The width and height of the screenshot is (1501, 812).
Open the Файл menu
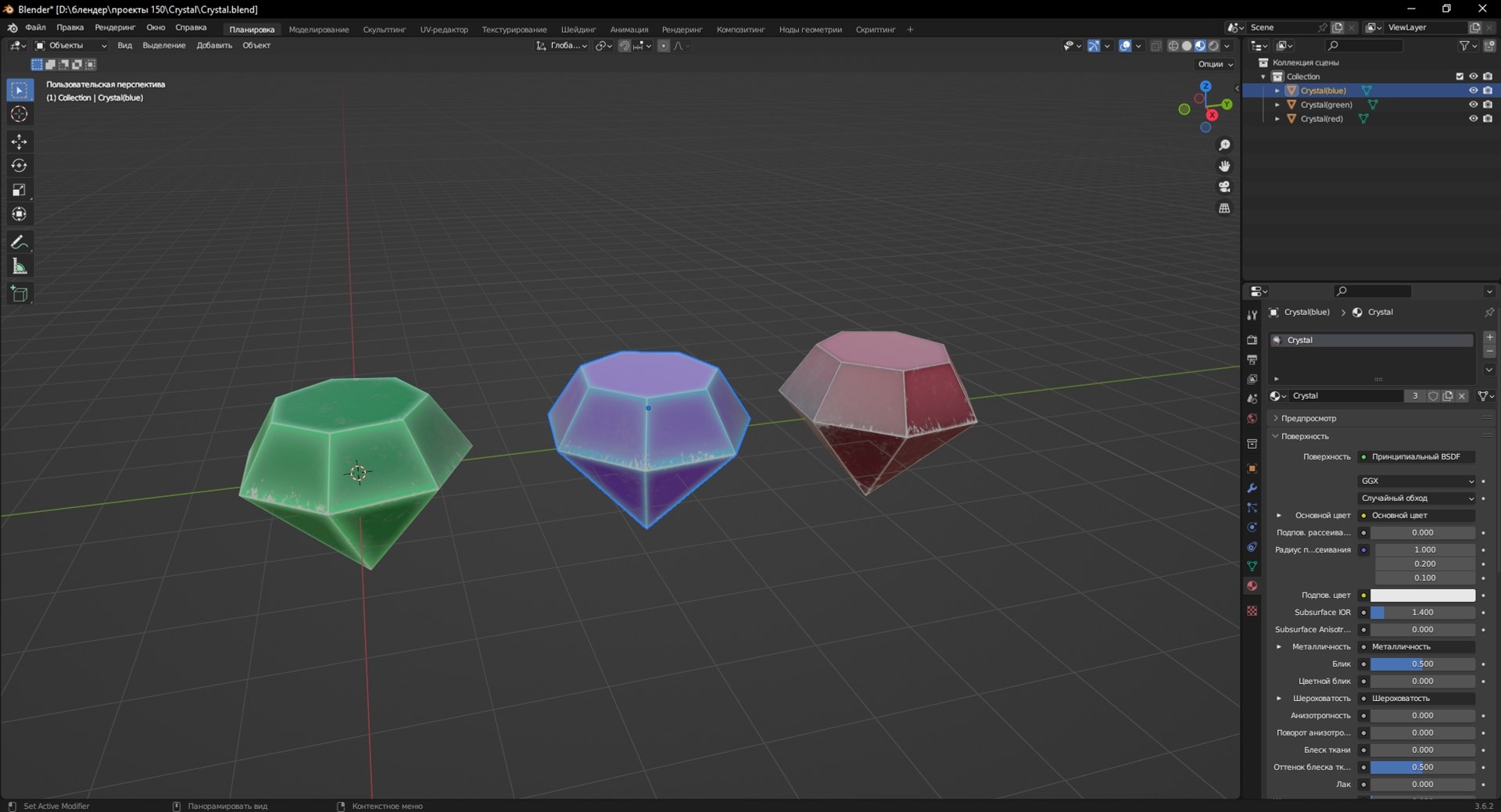(x=35, y=27)
